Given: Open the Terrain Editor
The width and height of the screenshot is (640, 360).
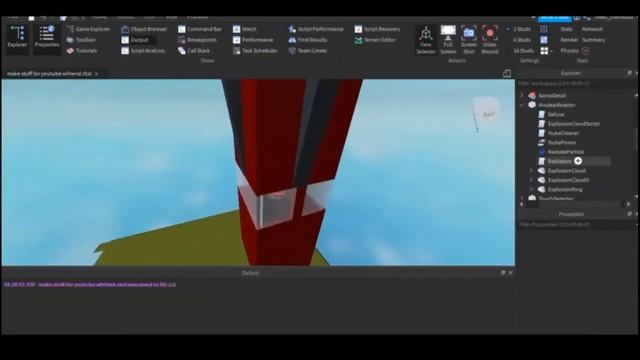Looking at the screenshot, I should (375, 40).
